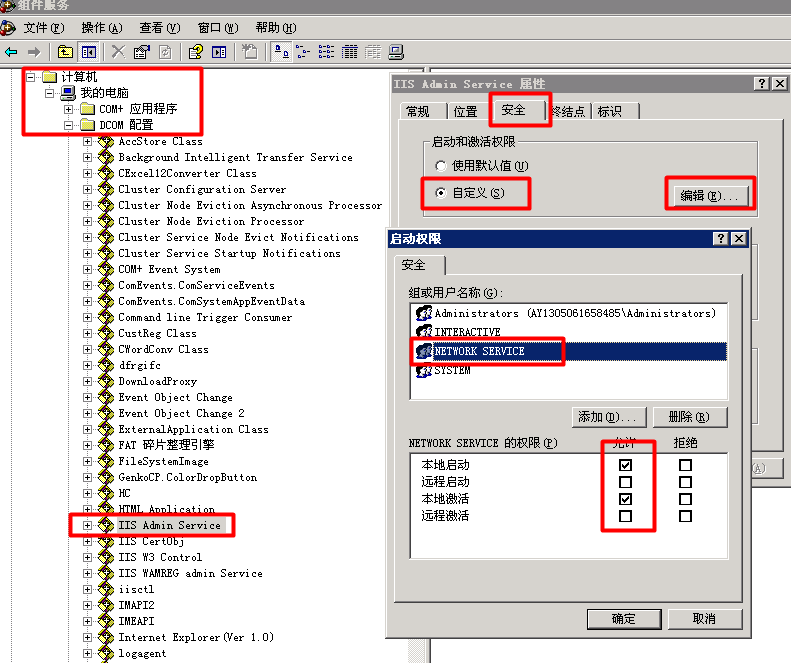
Task: Click the Properties toolbar icon
Action: pyautogui.click(x=142, y=52)
